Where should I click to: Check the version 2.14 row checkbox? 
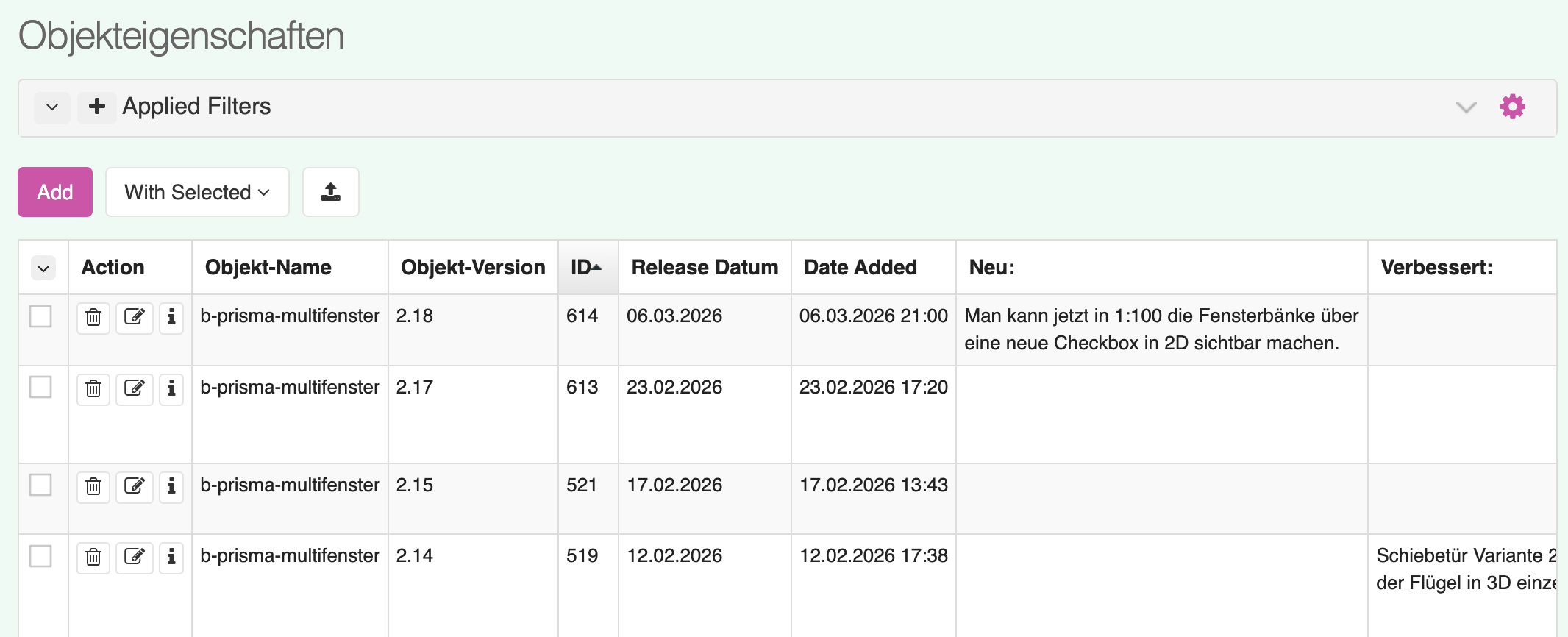(x=40, y=556)
